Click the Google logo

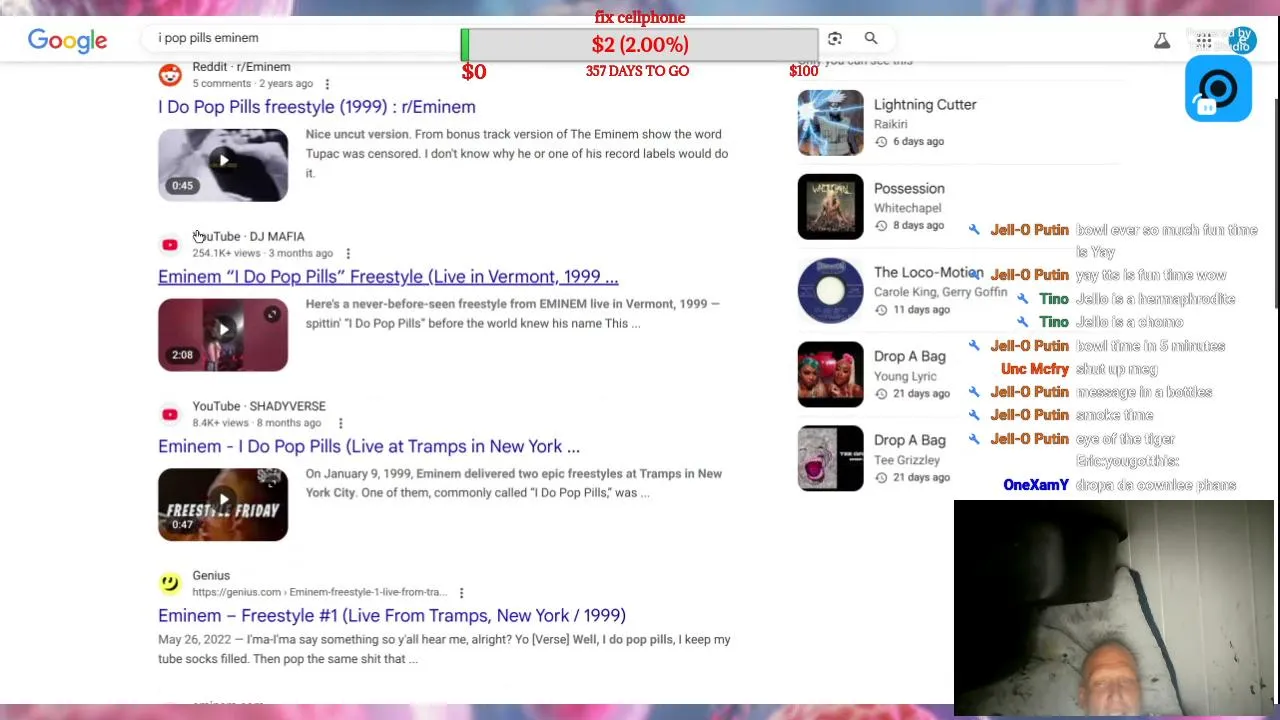[x=67, y=40]
